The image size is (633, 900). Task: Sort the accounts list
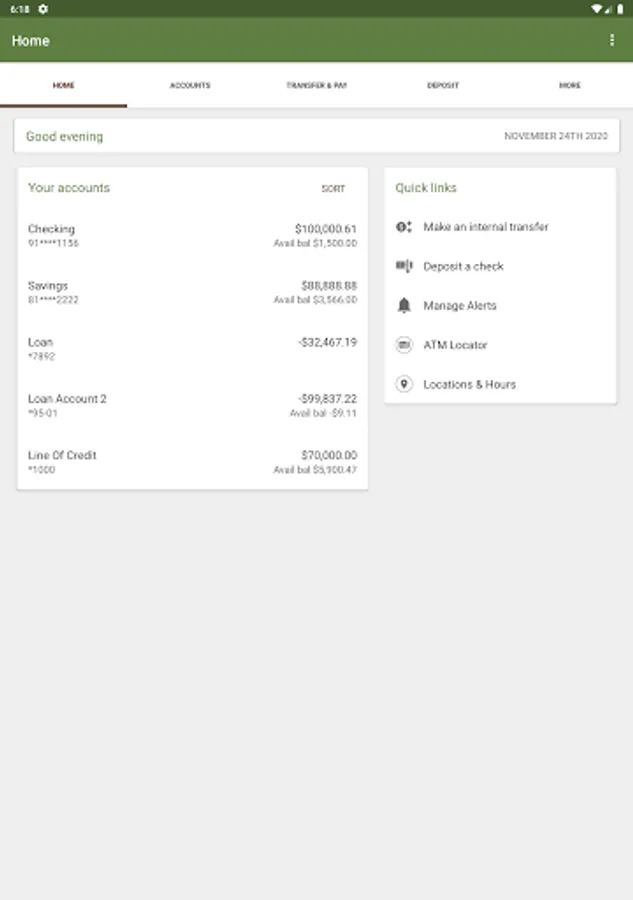pyautogui.click(x=333, y=188)
